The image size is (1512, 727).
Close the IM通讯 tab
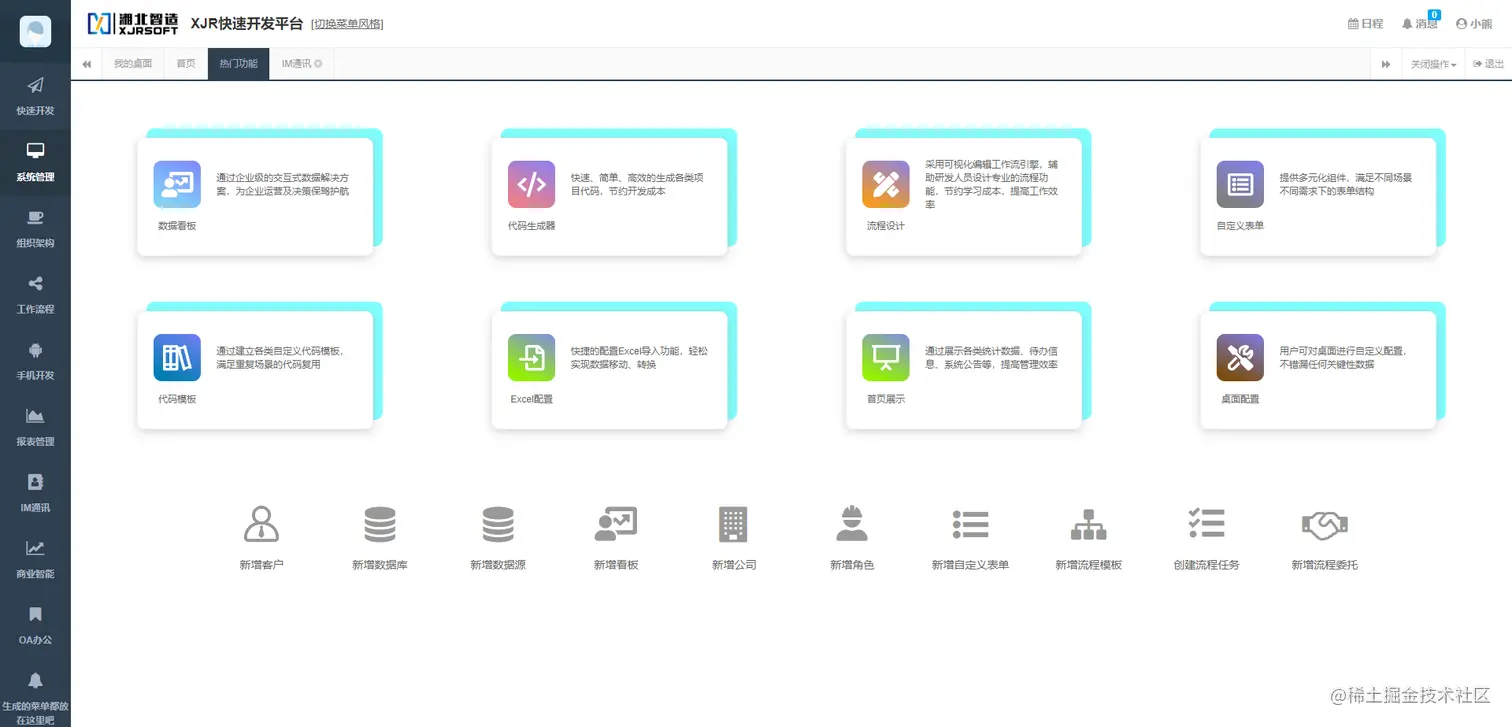click(x=318, y=64)
